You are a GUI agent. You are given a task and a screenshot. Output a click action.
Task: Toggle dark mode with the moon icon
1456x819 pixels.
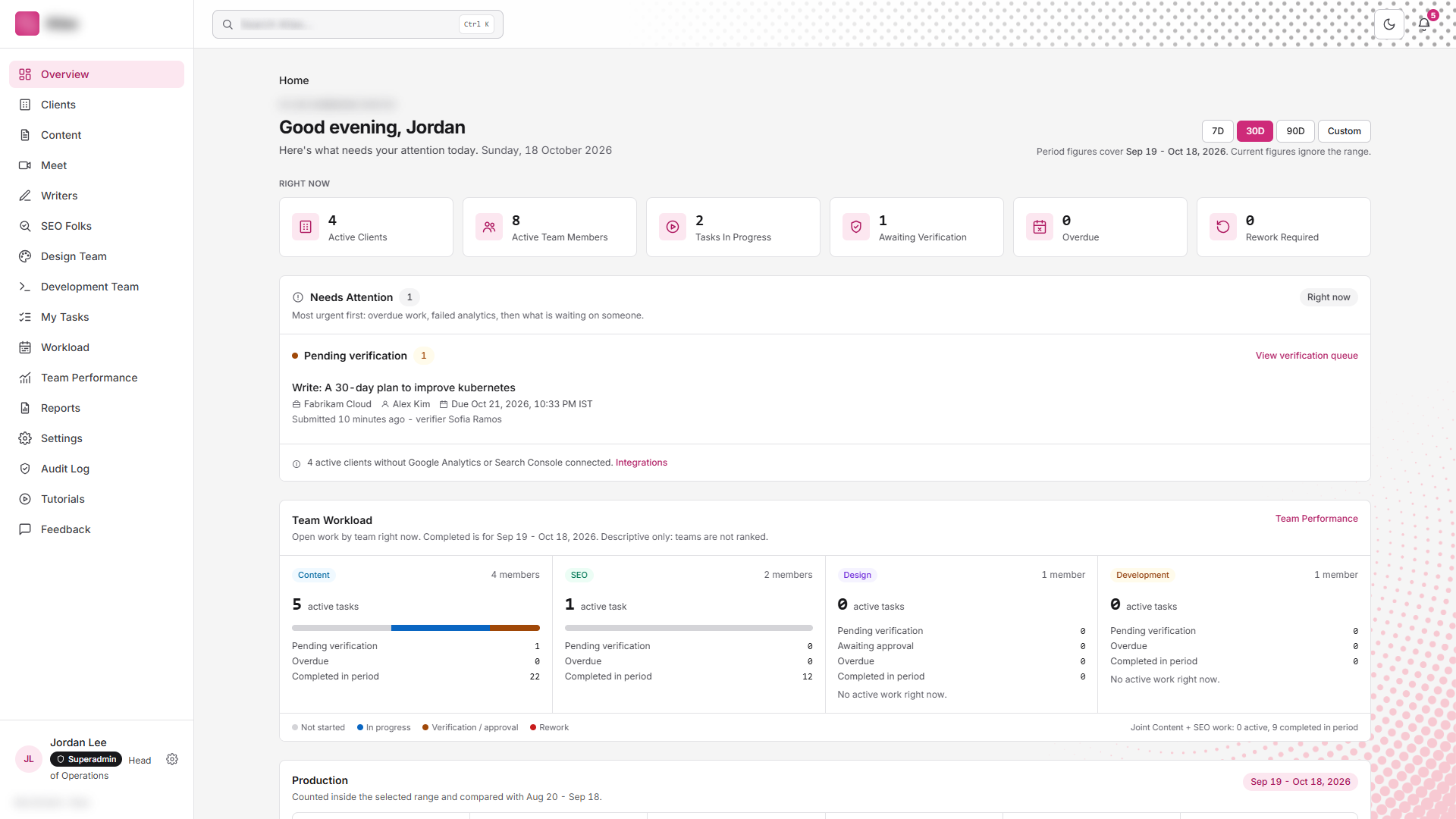click(x=1389, y=24)
